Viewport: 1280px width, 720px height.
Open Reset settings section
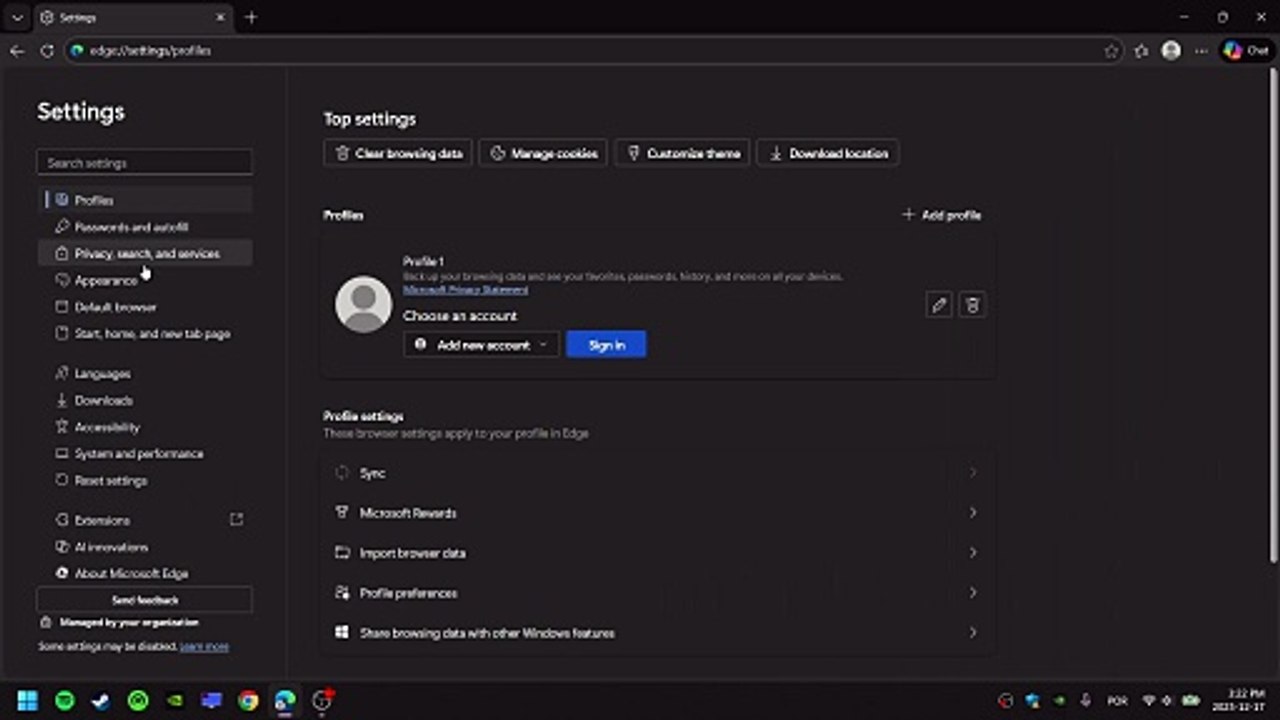tap(144, 481)
